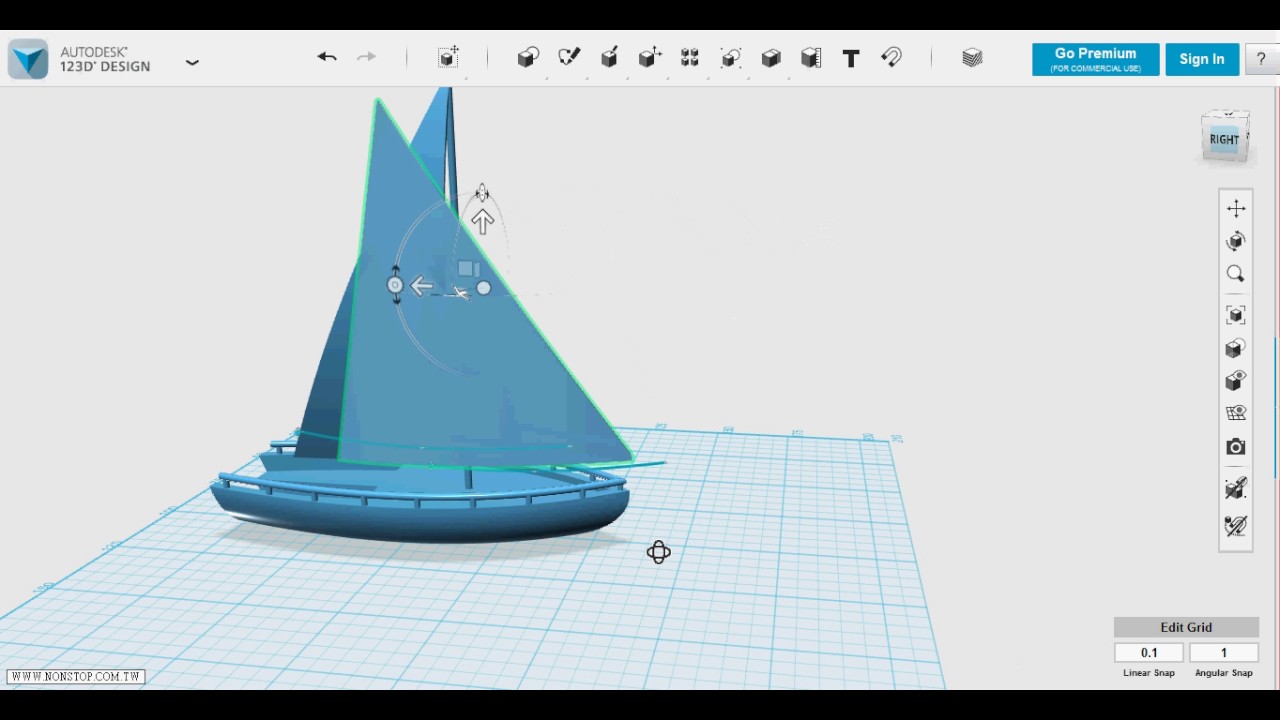Image resolution: width=1280 pixels, height=720 pixels.
Task: Click the Redo arrow
Action: (x=367, y=57)
